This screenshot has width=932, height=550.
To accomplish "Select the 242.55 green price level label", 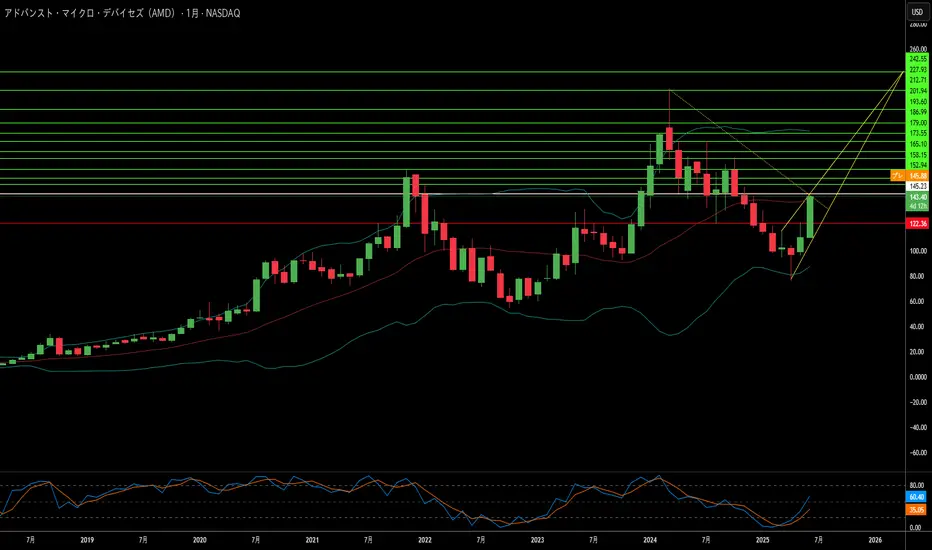I will pos(918,59).
